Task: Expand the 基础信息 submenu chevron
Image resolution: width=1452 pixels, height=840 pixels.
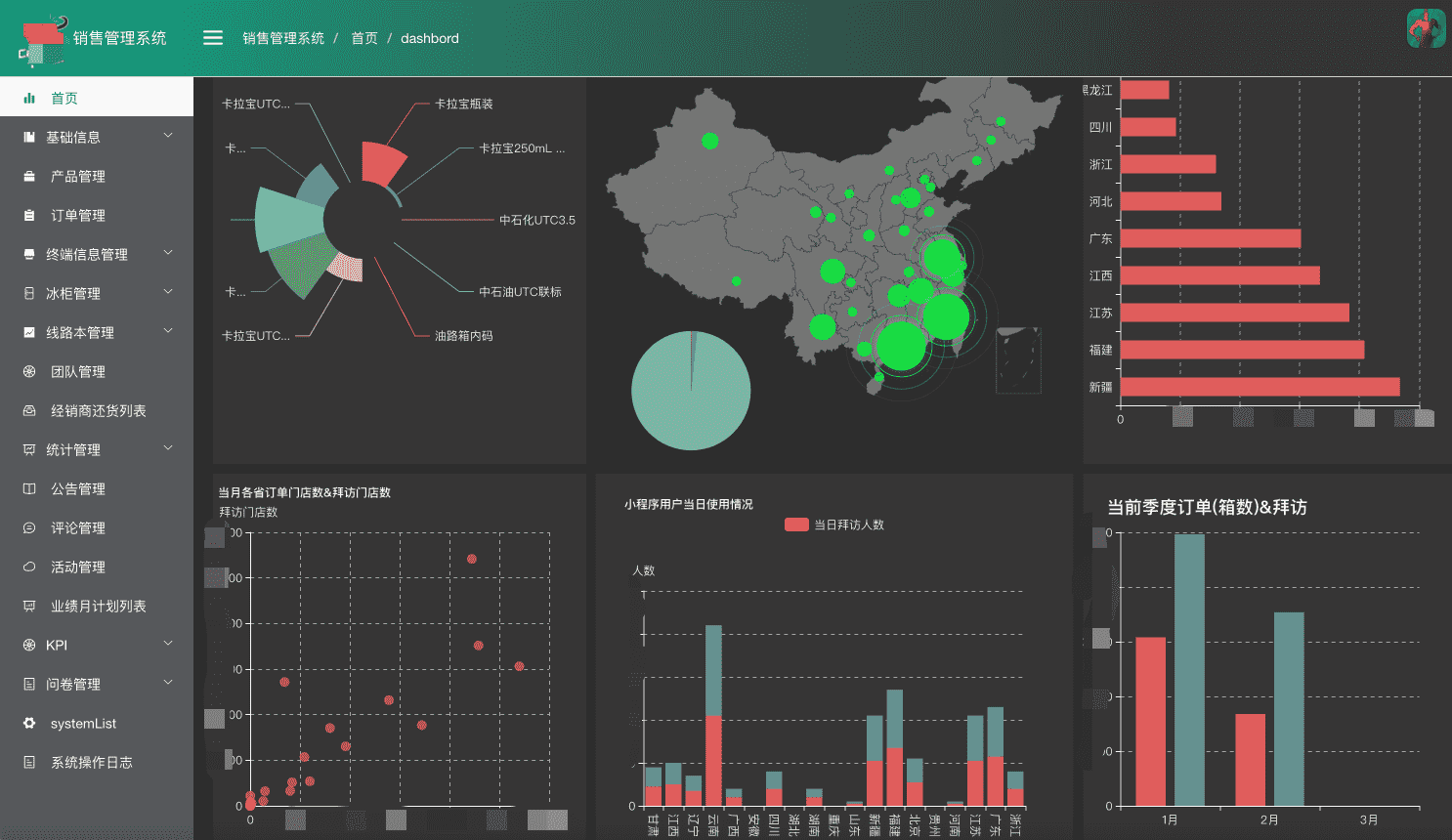Action: click(168, 136)
